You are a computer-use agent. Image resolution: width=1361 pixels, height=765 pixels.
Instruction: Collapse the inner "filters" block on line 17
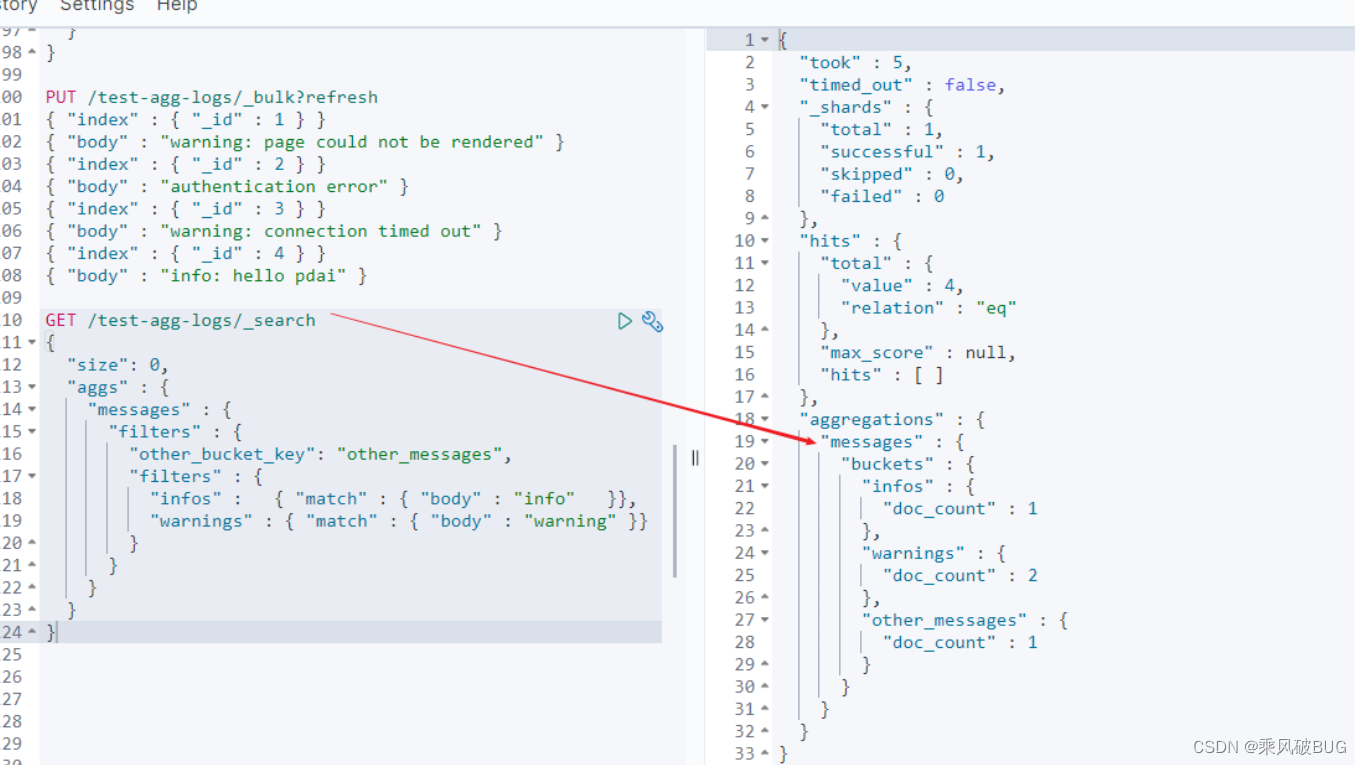click(32, 476)
